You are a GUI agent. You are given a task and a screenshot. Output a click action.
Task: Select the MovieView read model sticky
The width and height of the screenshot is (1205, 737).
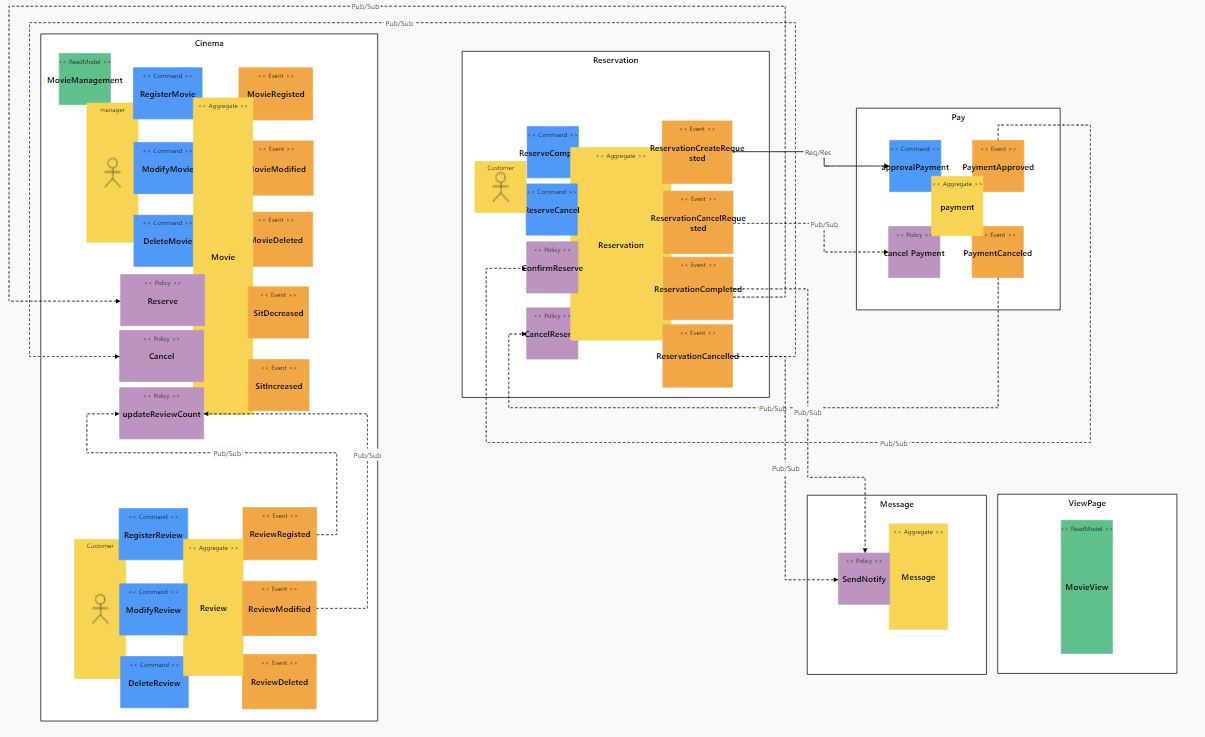pyautogui.click(x=1087, y=586)
